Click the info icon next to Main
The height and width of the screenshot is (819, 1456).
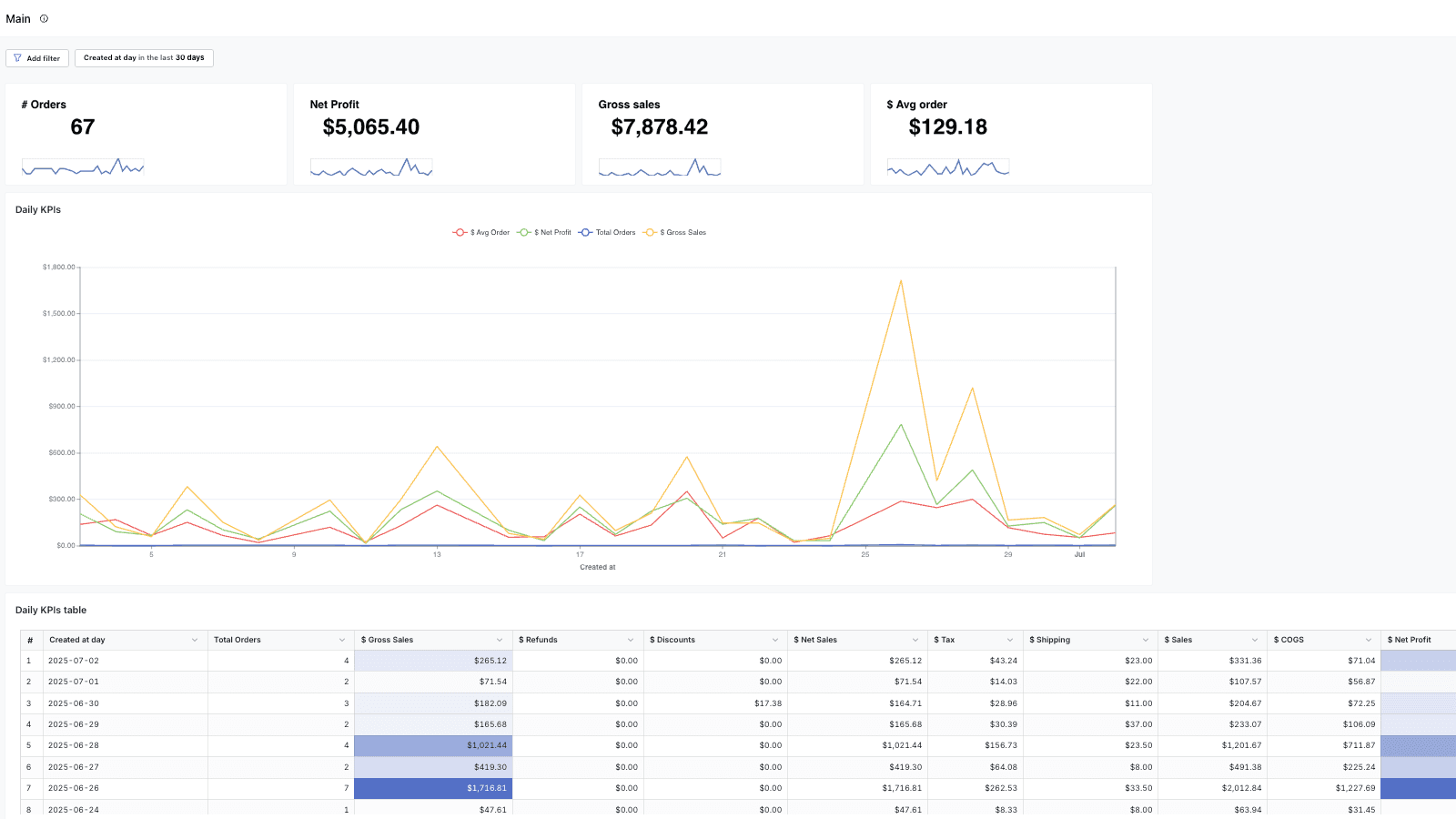pos(44,19)
